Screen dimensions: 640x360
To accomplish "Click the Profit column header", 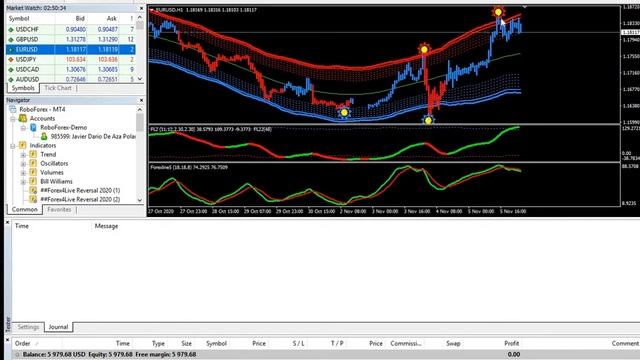I will coord(511,343).
